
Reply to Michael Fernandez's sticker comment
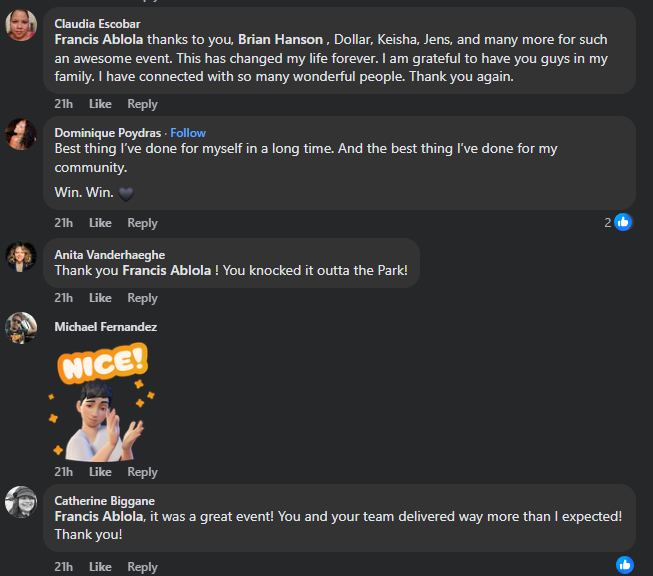[142, 472]
